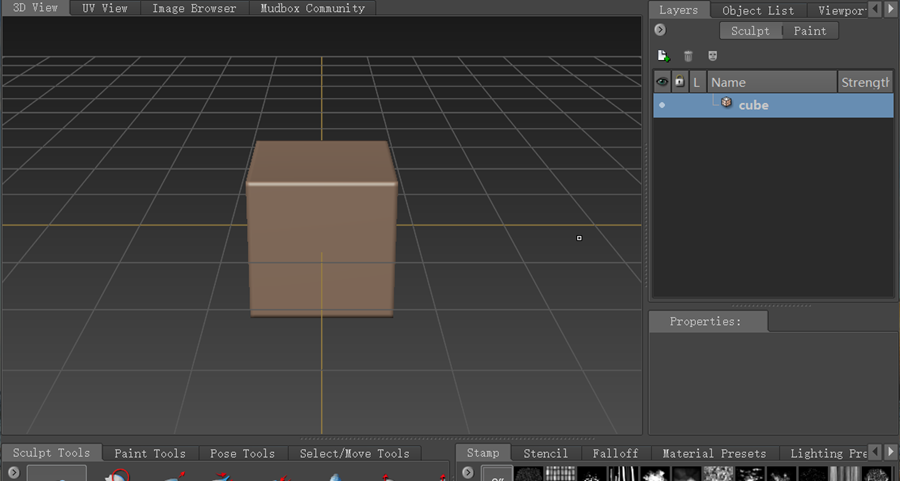Select the Stamp tab
Image resolution: width=900 pixels, height=481 pixels.
(x=483, y=452)
